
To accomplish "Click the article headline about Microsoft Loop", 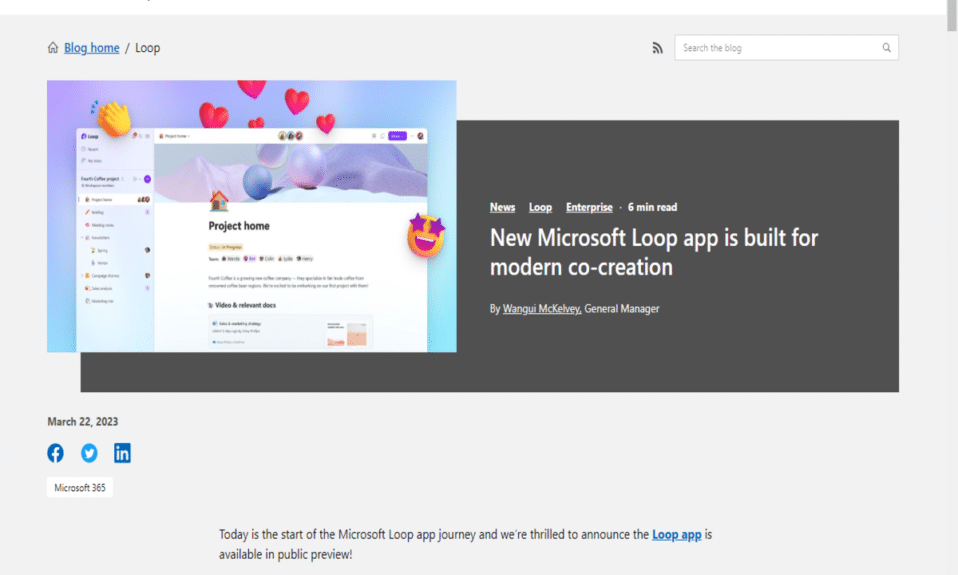I will 654,252.
